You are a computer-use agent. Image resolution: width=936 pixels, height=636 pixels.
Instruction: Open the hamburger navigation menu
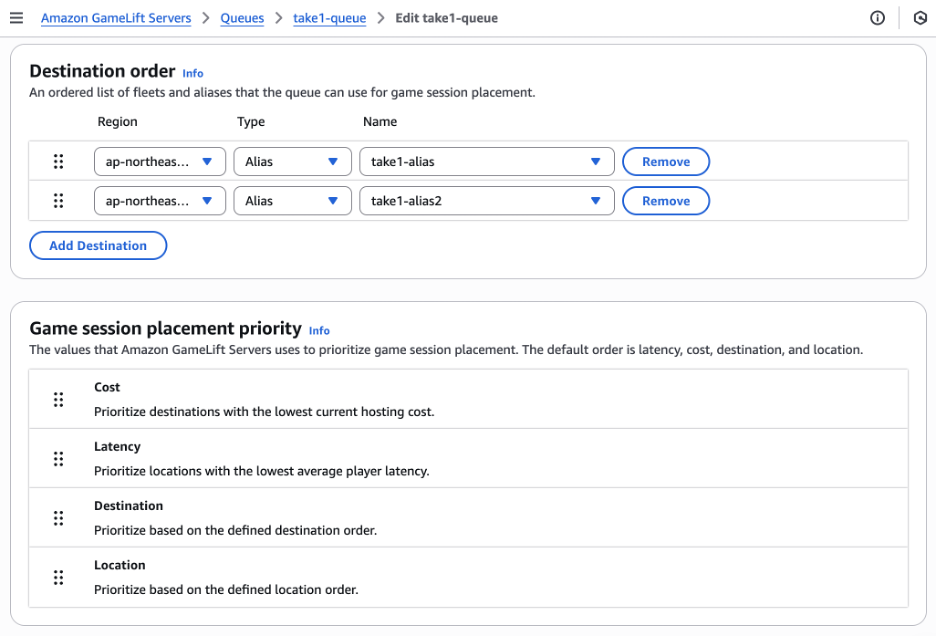click(x=16, y=18)
